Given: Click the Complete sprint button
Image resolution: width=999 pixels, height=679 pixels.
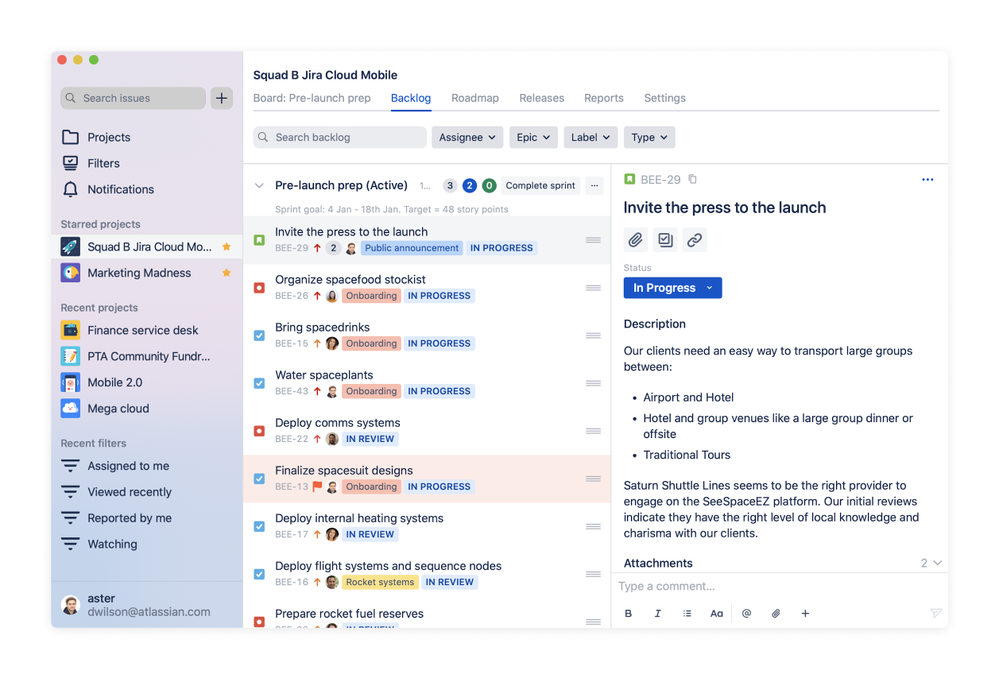Looking at the screenshot, I should click(x=540, y=186).
